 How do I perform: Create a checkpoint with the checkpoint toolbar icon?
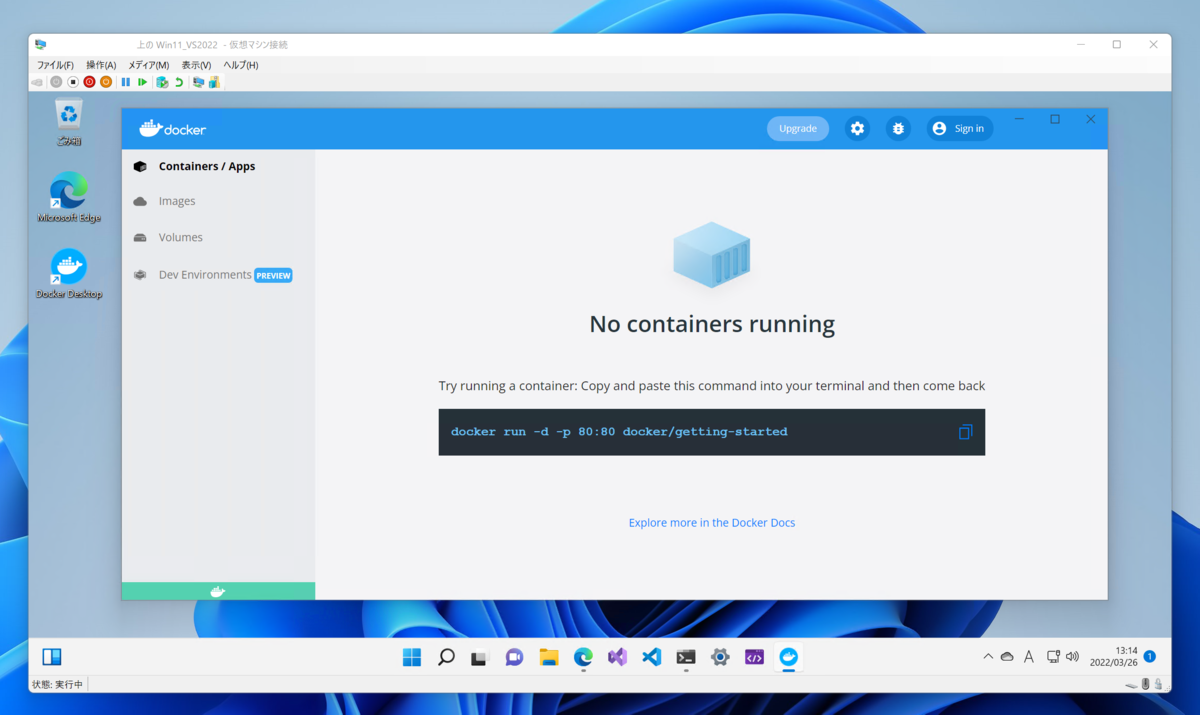(x=161, y=81)
